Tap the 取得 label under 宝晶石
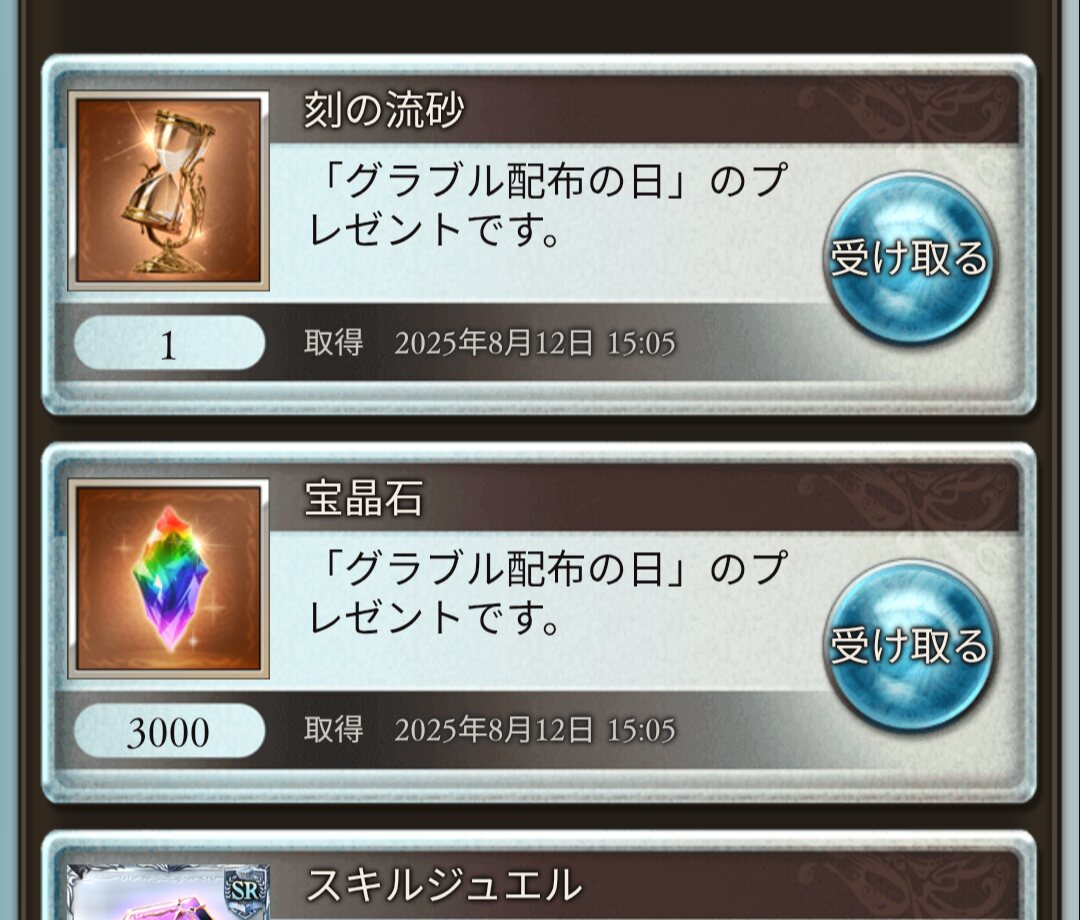The width and height of the screenshot is (1080, 920). 333,729
